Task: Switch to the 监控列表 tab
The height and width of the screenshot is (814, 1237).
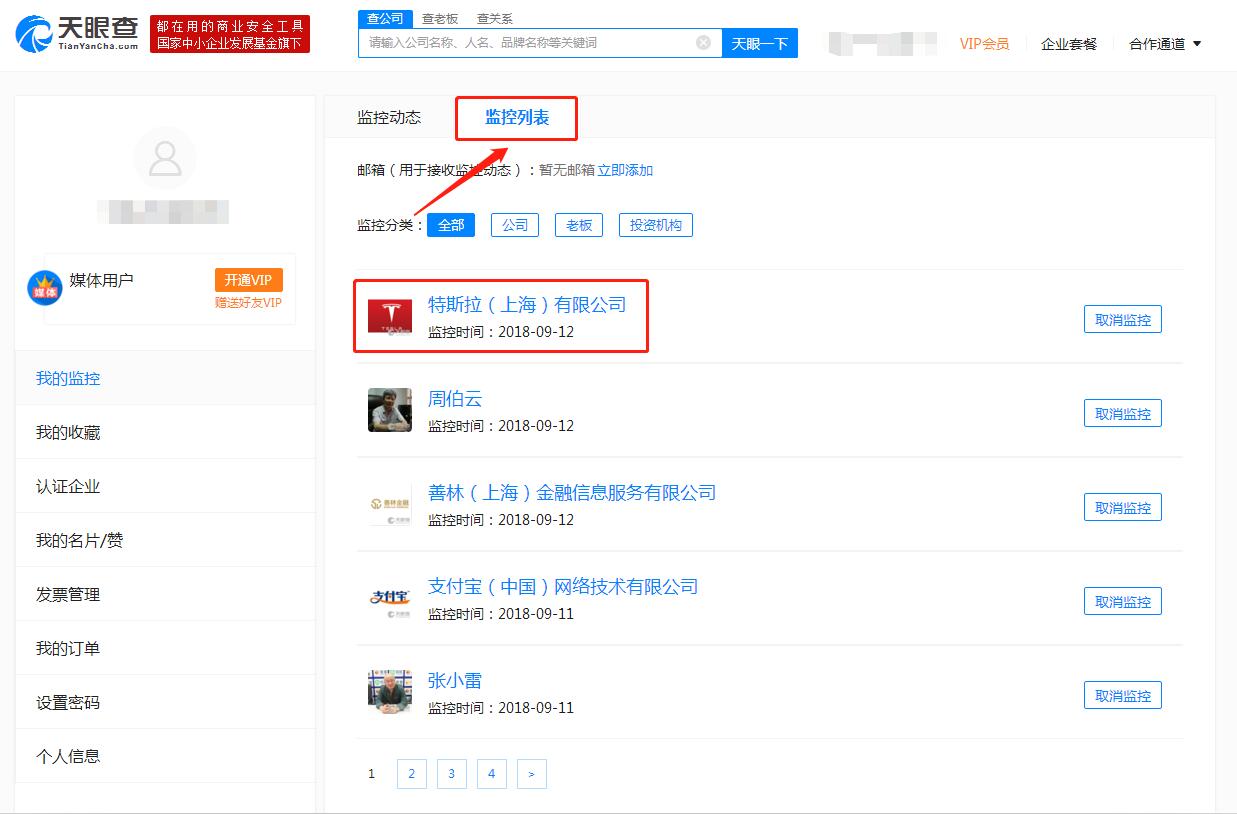Action: [517, 117]
